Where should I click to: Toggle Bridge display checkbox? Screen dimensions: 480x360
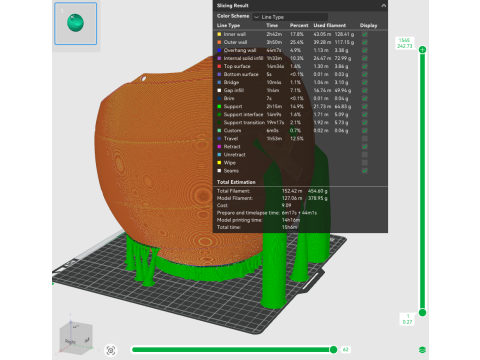click(365, 82)
